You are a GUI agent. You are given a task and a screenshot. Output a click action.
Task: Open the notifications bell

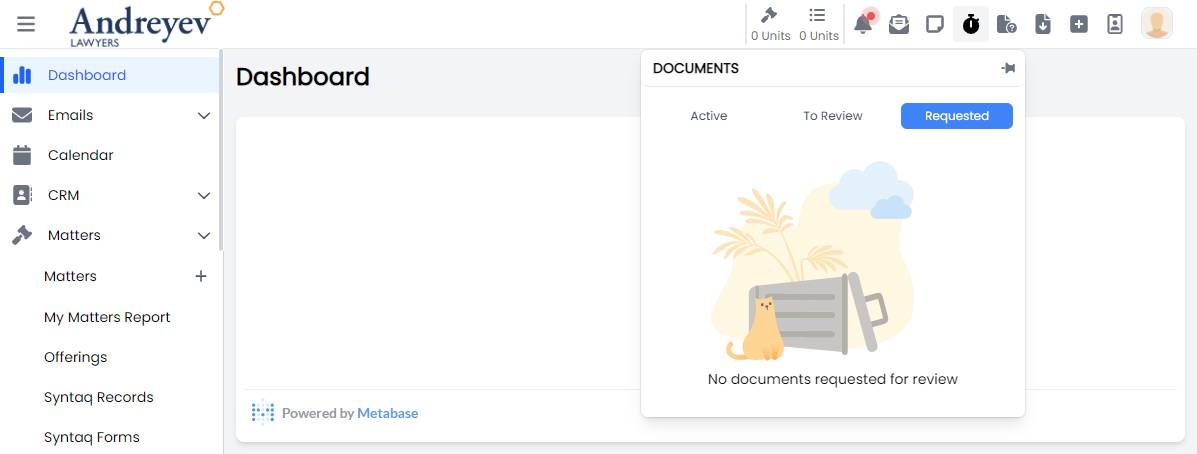tap(863, 24)
